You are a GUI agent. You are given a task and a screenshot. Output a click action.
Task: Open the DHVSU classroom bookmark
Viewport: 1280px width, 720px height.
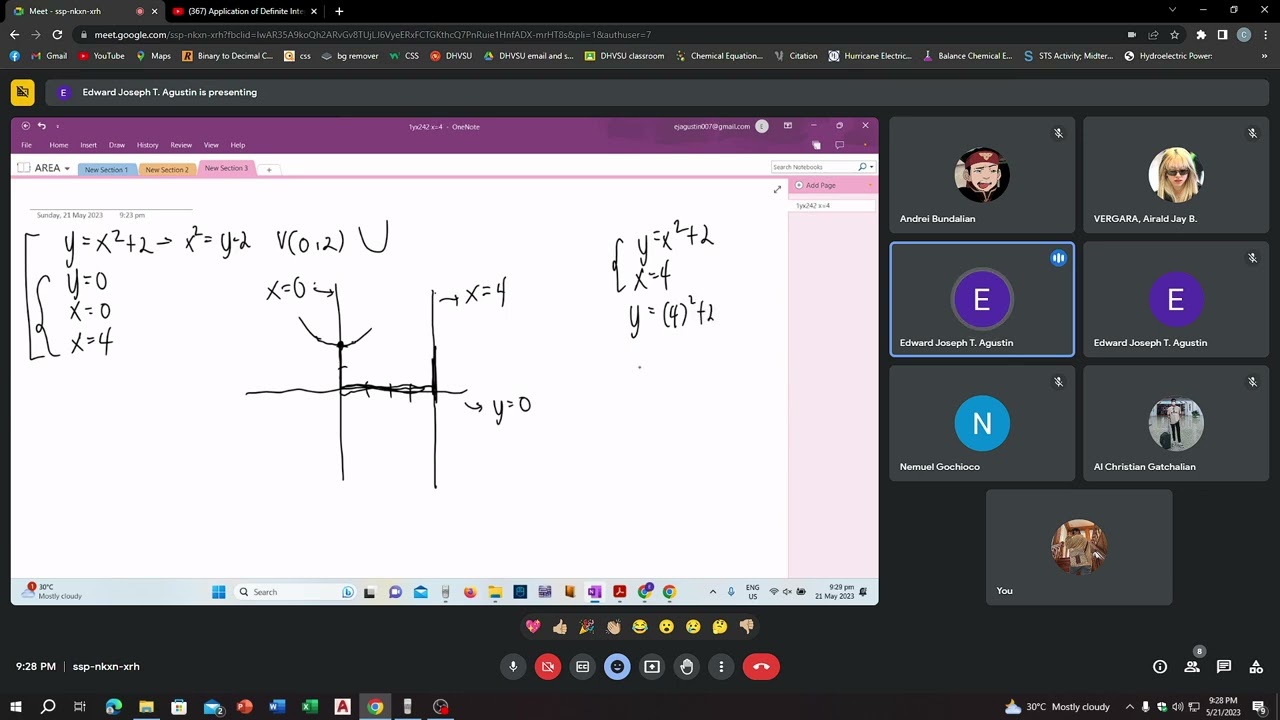tap(624, 56)
